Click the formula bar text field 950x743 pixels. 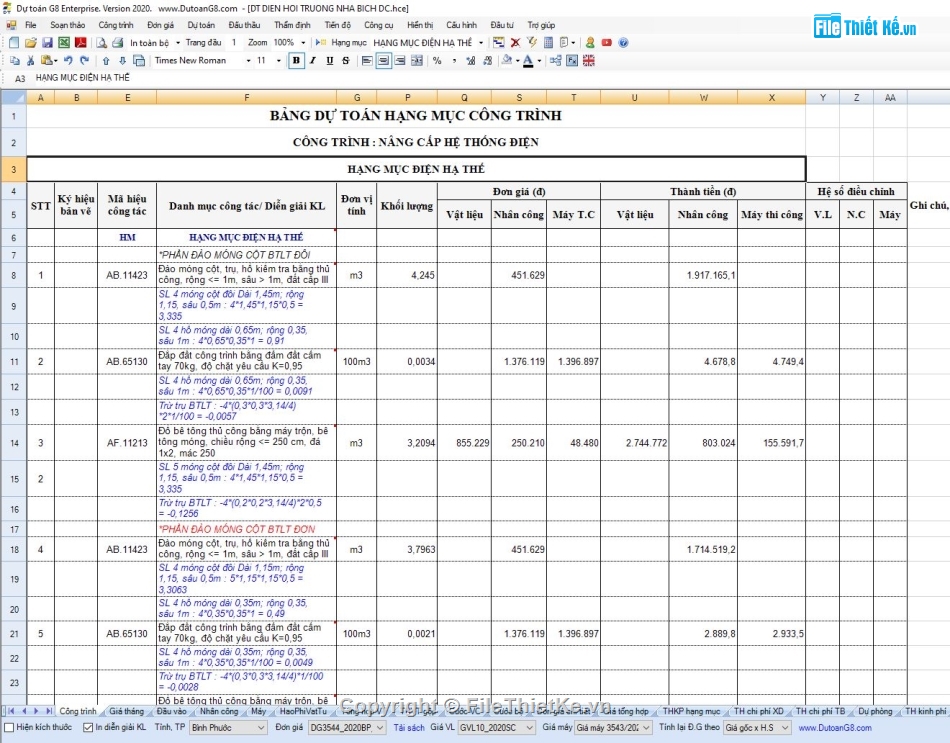(x=491, y=78)
